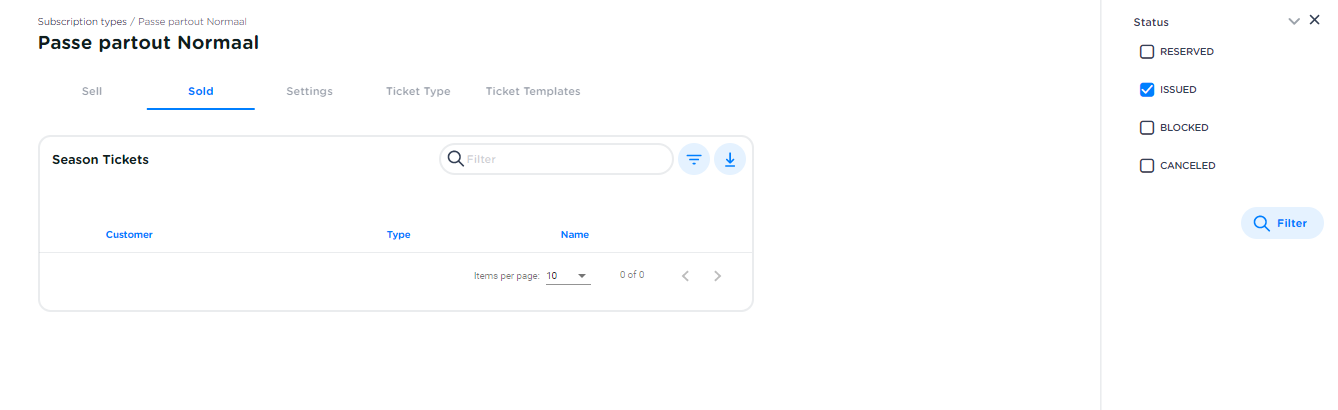Open the Settings tab
1338x410 pixels.
point(309,91)
